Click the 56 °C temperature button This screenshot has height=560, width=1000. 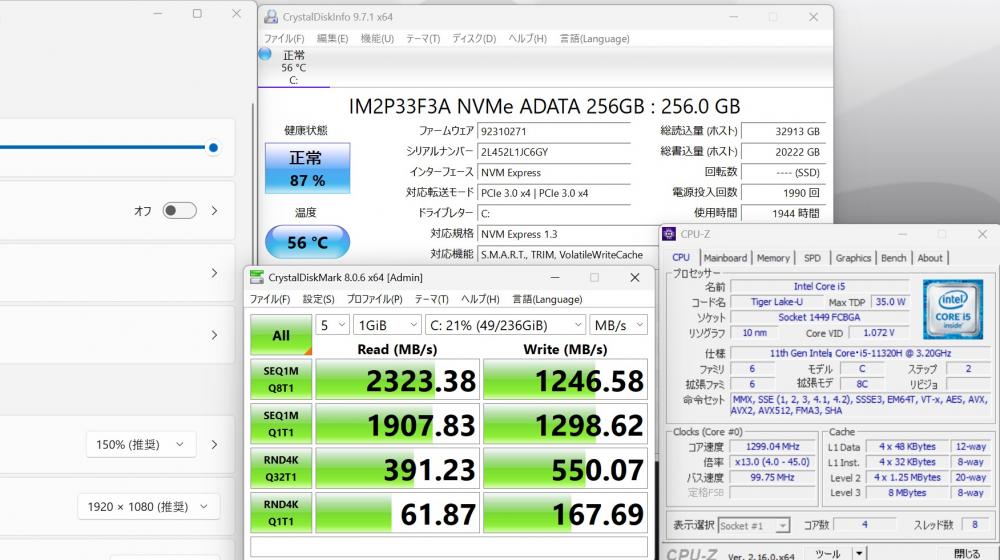pyautogui.click(x=307, y=242)
